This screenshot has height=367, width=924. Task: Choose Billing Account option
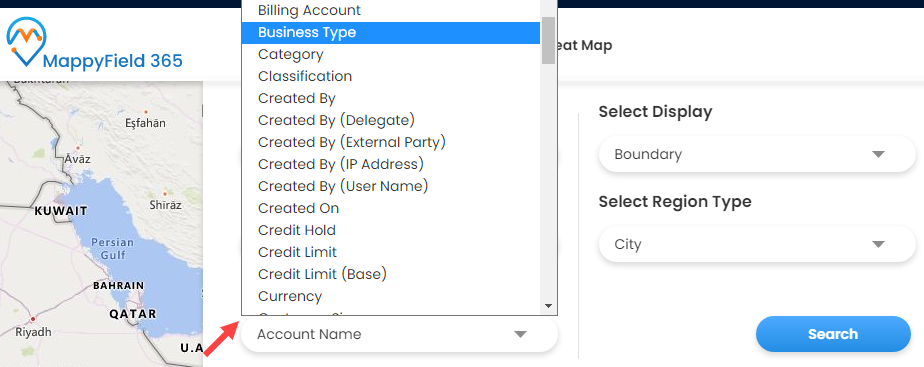click(391, 11)
